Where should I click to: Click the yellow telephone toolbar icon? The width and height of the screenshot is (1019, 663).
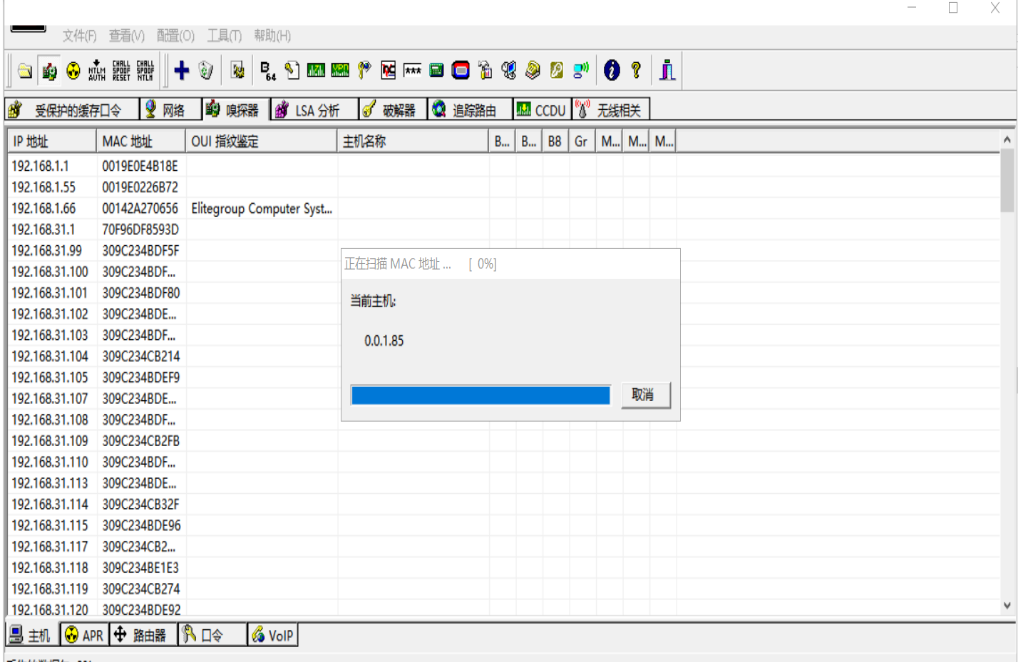(x=533, y=70)
